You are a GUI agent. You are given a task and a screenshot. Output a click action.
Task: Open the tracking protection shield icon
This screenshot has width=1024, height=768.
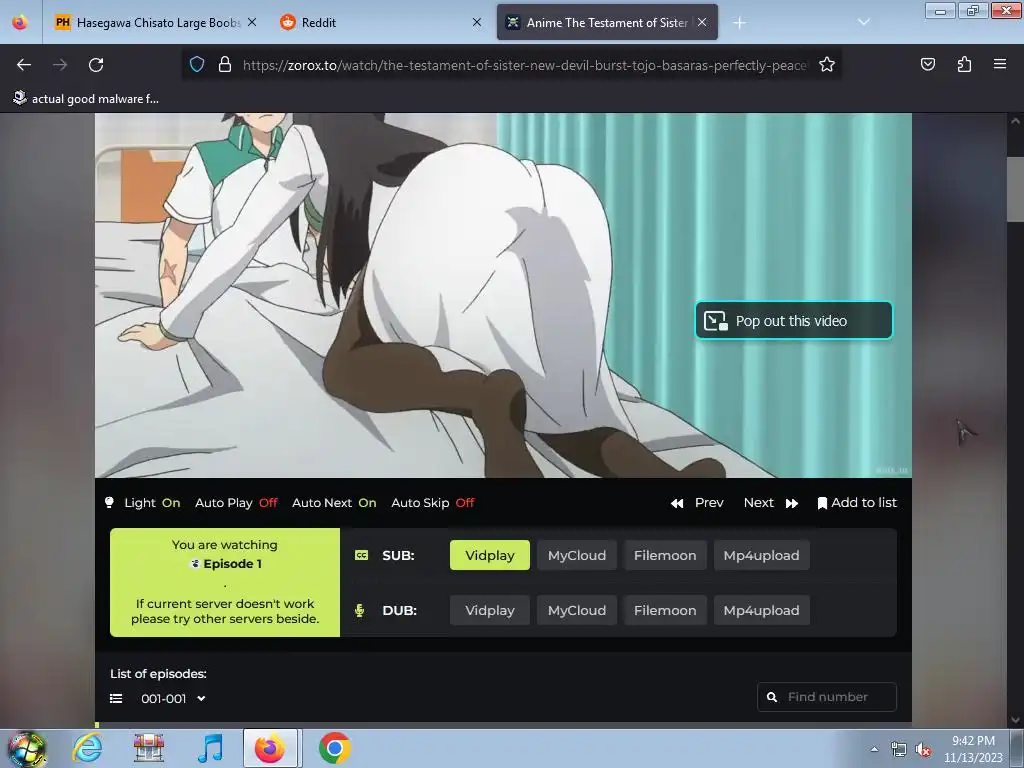(197, 65)
